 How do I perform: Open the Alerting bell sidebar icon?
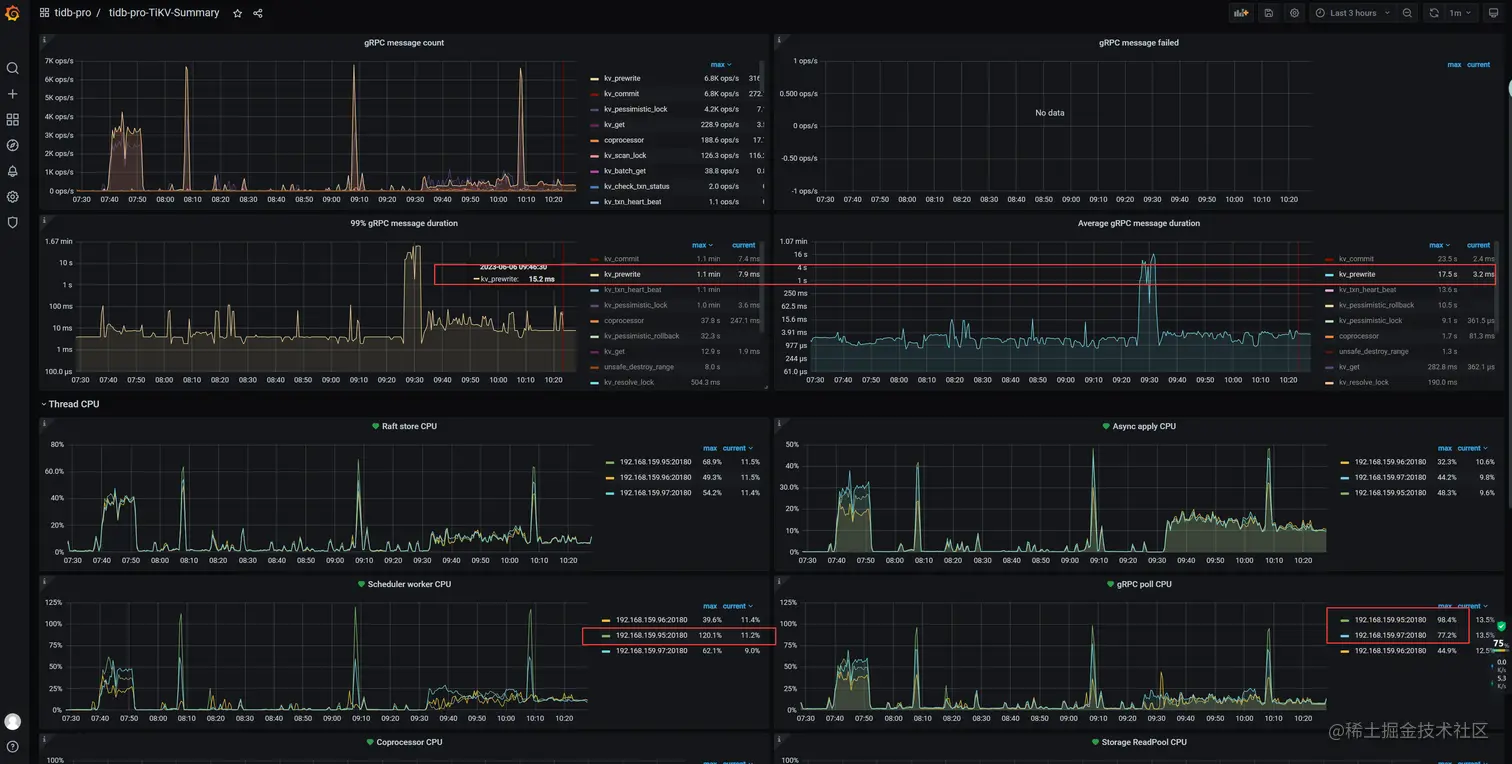13,171
